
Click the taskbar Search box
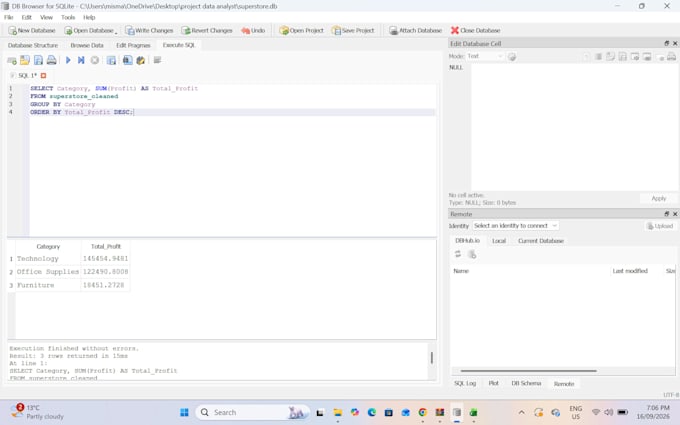coord(252,412)
